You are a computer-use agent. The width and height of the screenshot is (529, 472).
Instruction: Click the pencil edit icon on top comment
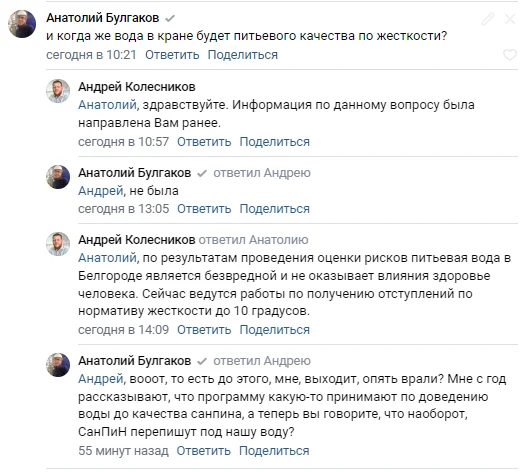[x=488, y=19]
